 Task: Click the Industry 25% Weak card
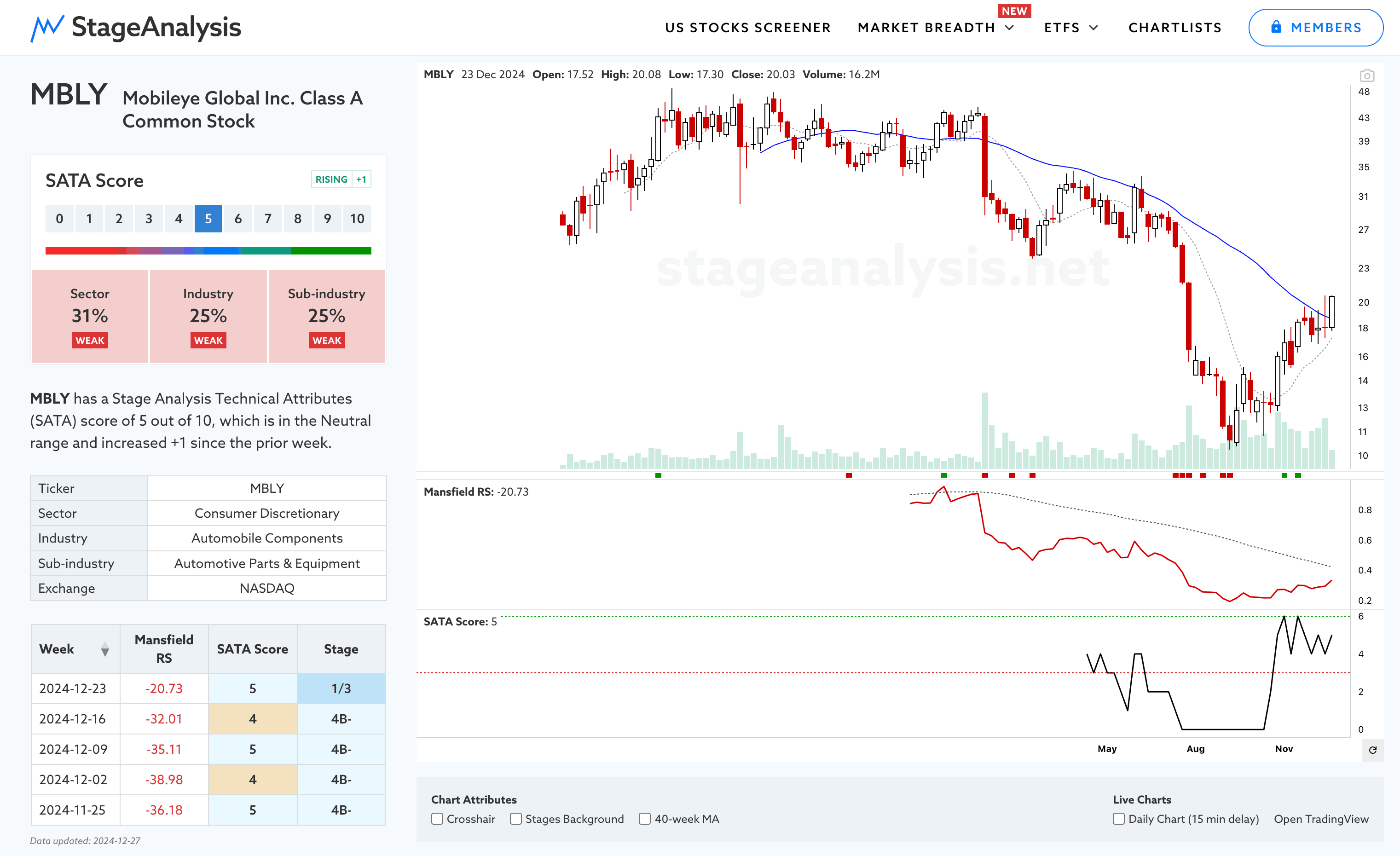(x=208, y=316)
